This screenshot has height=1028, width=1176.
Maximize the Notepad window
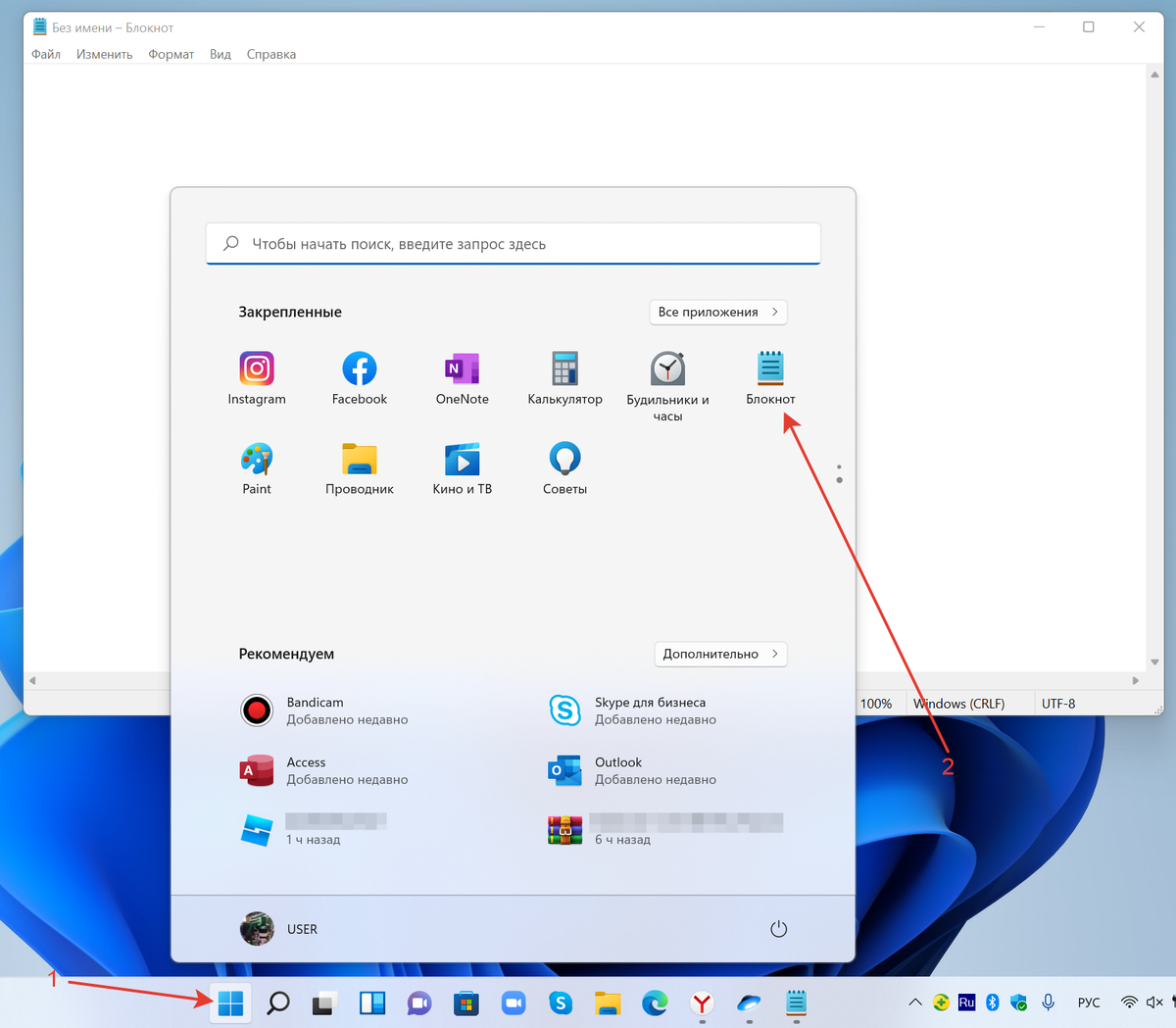coord(1088,27)
